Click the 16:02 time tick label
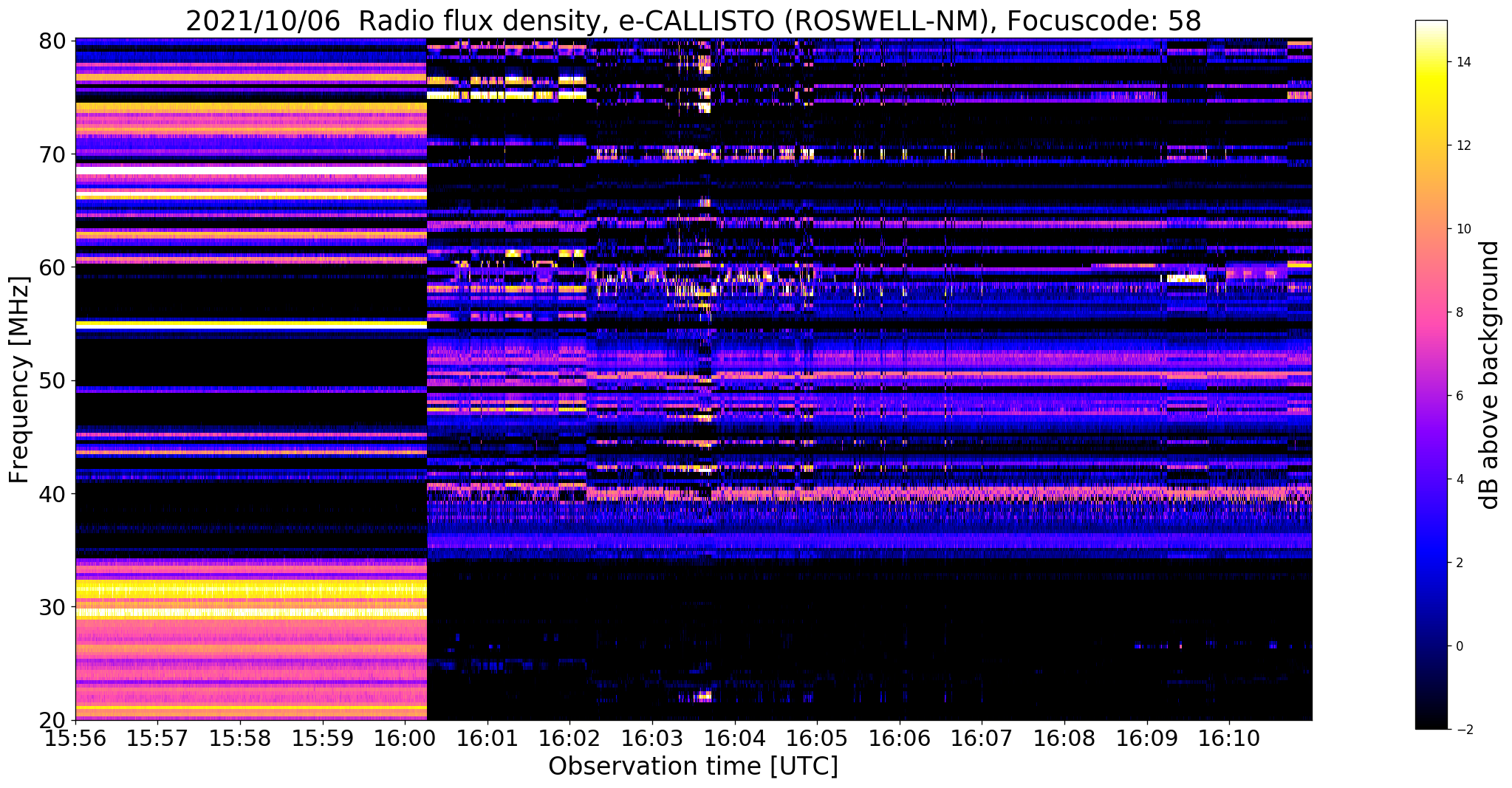The image size is (1512, 788). (569, 739)
